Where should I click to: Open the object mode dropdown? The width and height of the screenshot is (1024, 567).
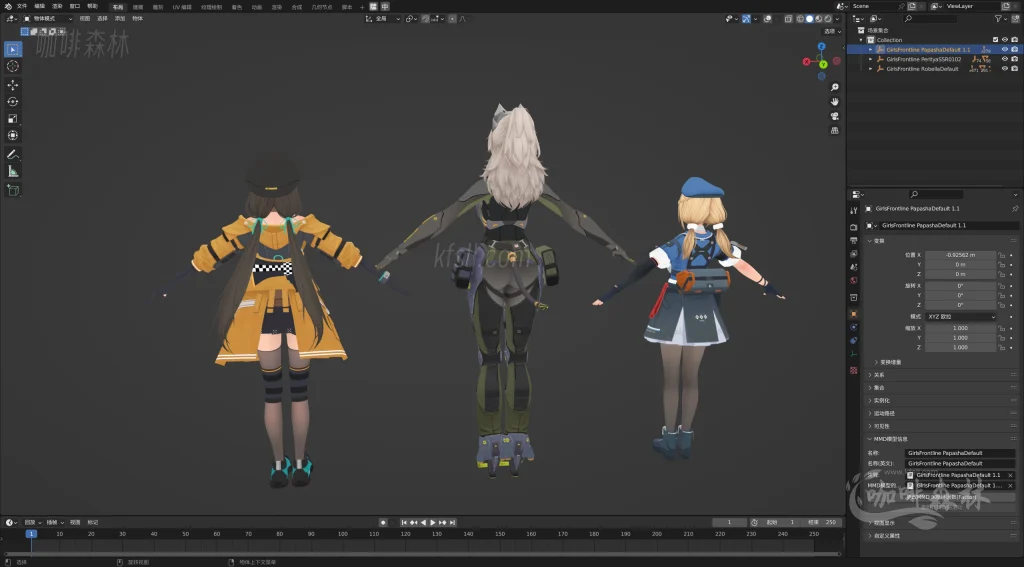click(x=48, y=18)
